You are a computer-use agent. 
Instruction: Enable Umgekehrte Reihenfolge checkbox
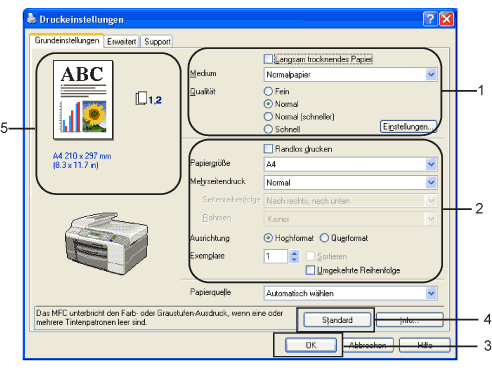point(310,270)
